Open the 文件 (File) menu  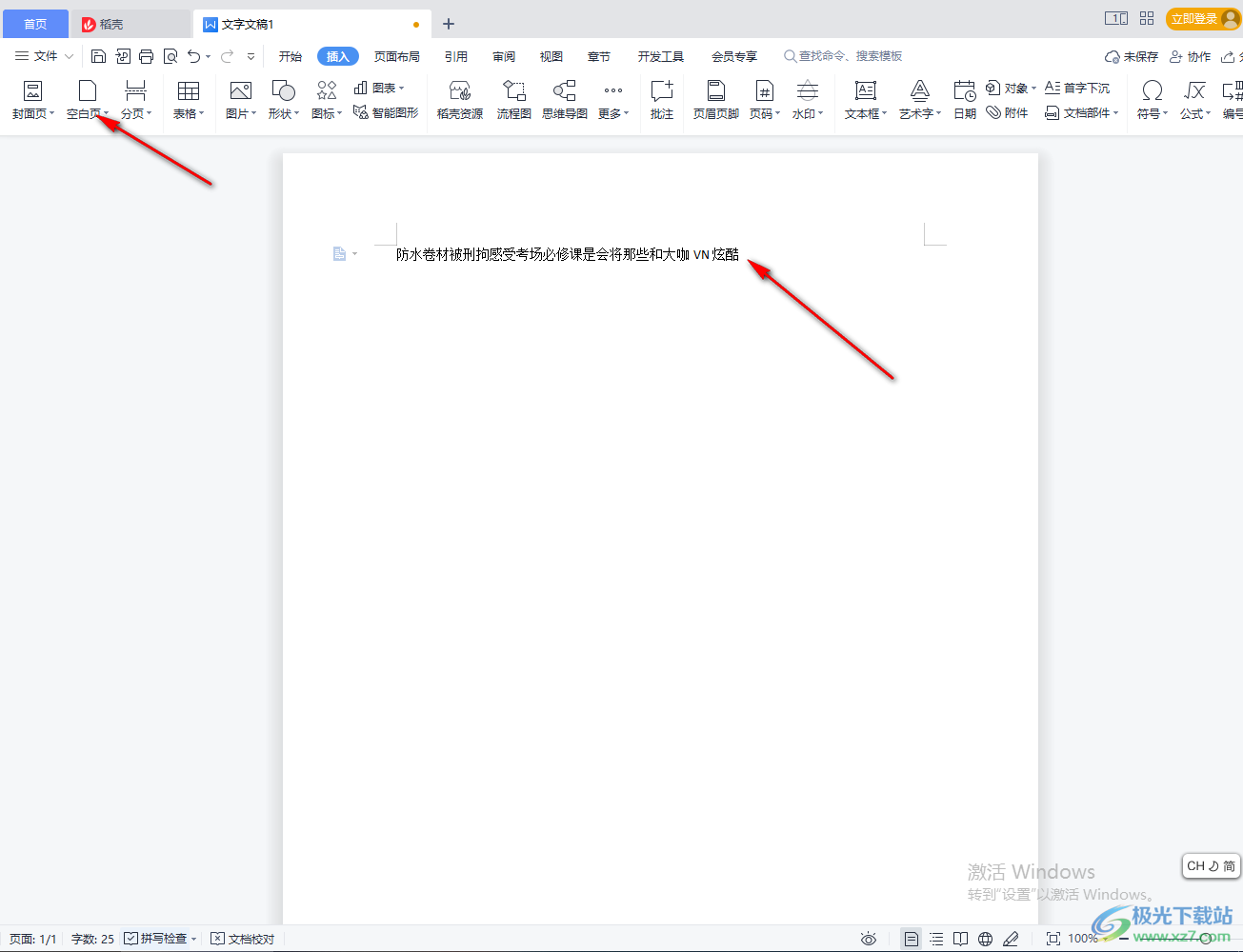tap(44, 56)
